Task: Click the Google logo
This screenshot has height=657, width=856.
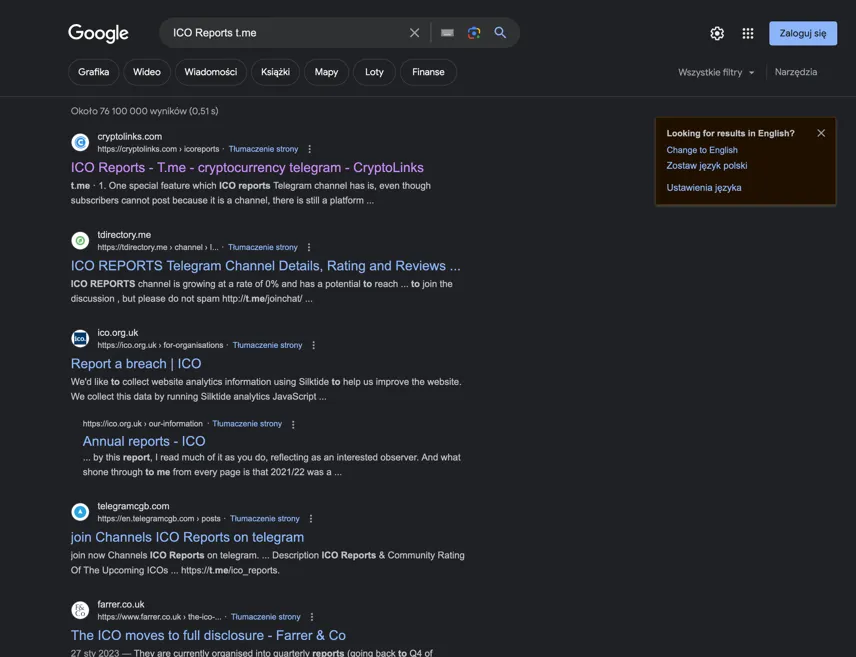Action: 98,33
